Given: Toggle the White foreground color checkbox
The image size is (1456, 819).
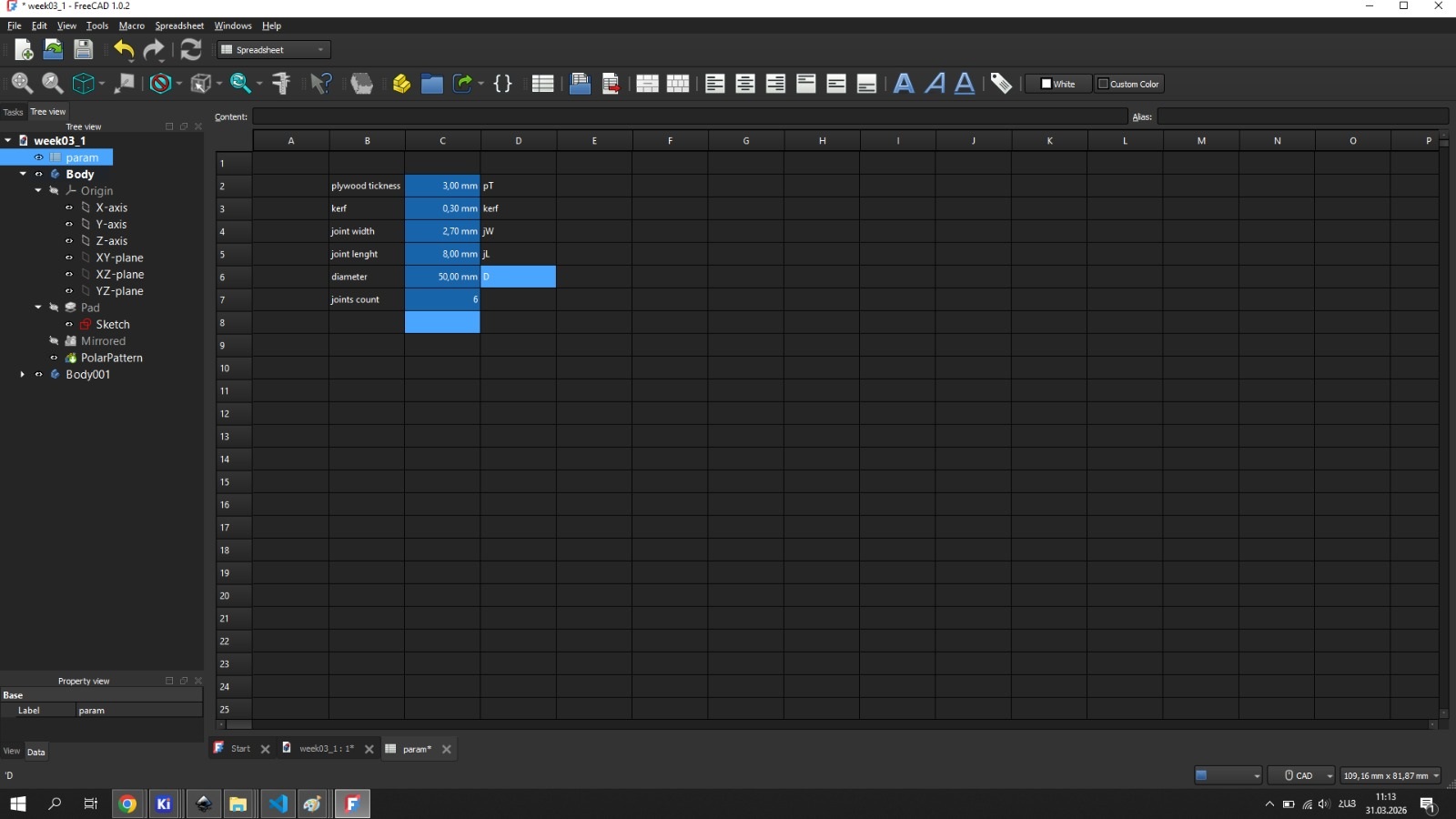Looking at the screenshot, I should pyautogui.click(x=1046, y=84).
